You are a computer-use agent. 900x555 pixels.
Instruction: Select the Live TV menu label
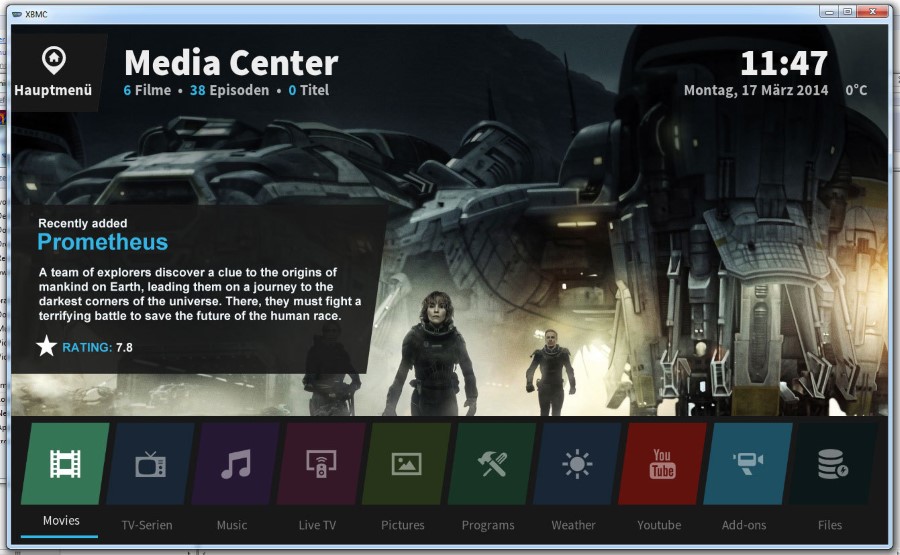tap(317, 525)
